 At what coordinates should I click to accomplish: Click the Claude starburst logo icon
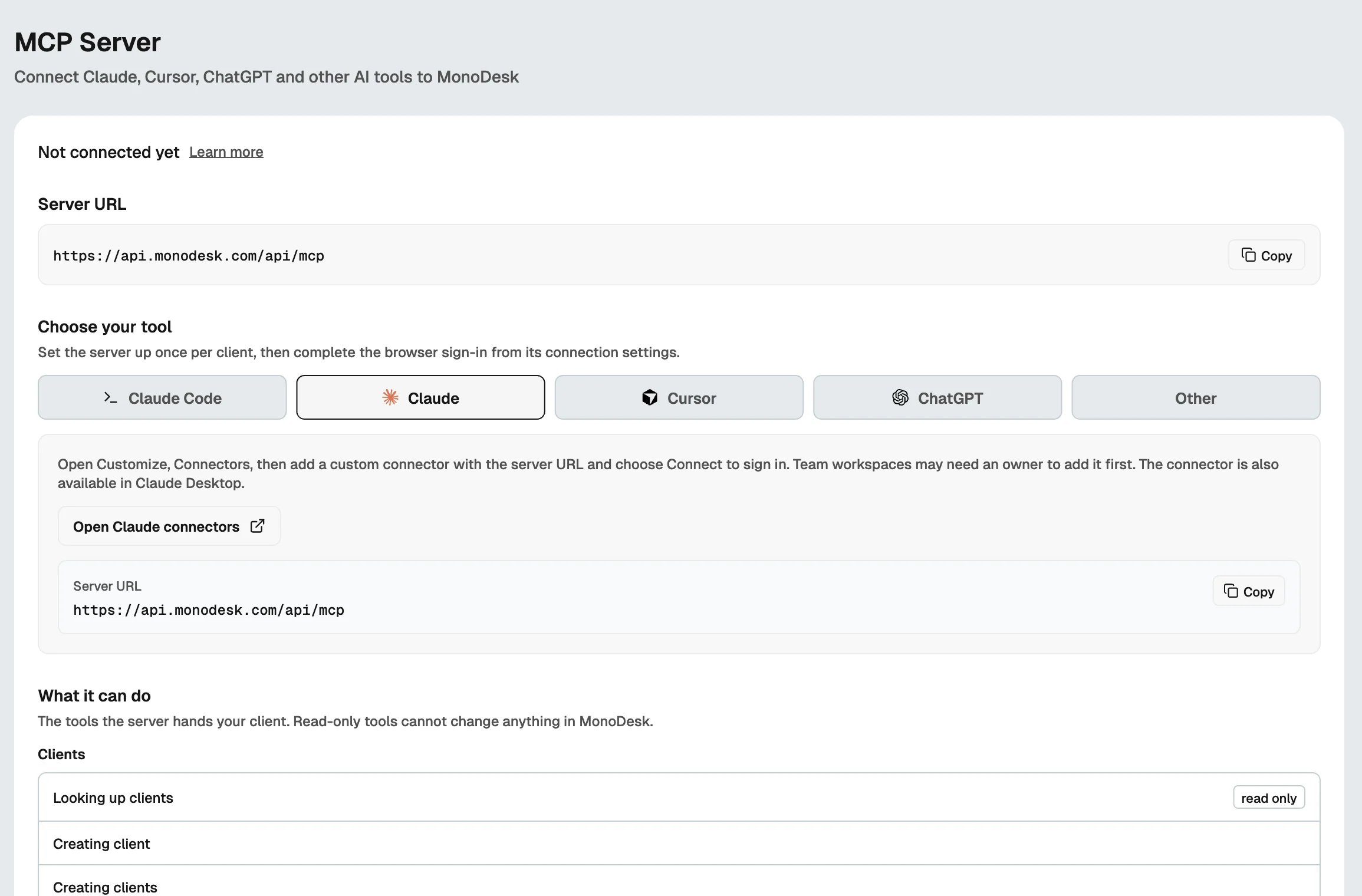(x=390, y=397)
